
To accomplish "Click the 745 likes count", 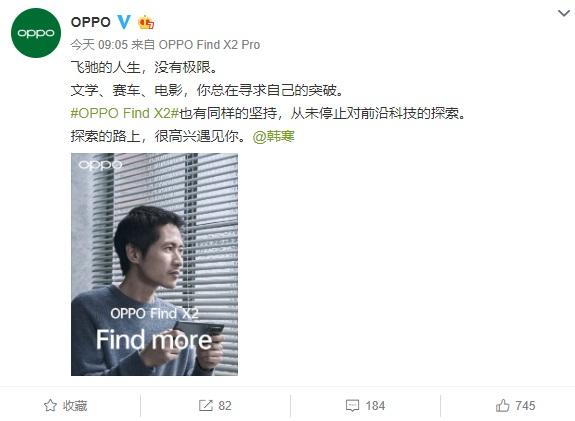I will click(x=525, y=406).
